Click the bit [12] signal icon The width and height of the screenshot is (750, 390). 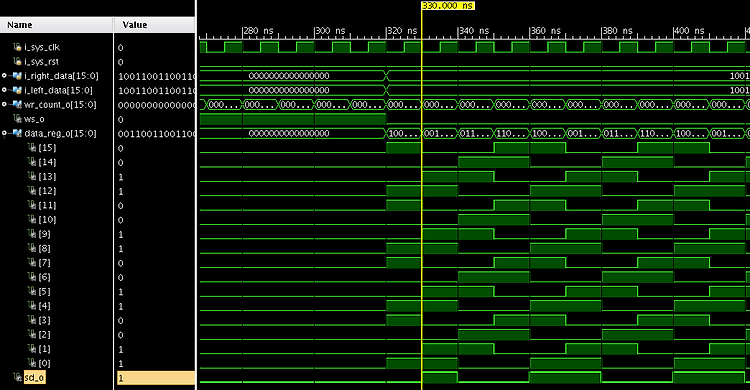pyautogui.click(x=32, y=190)
